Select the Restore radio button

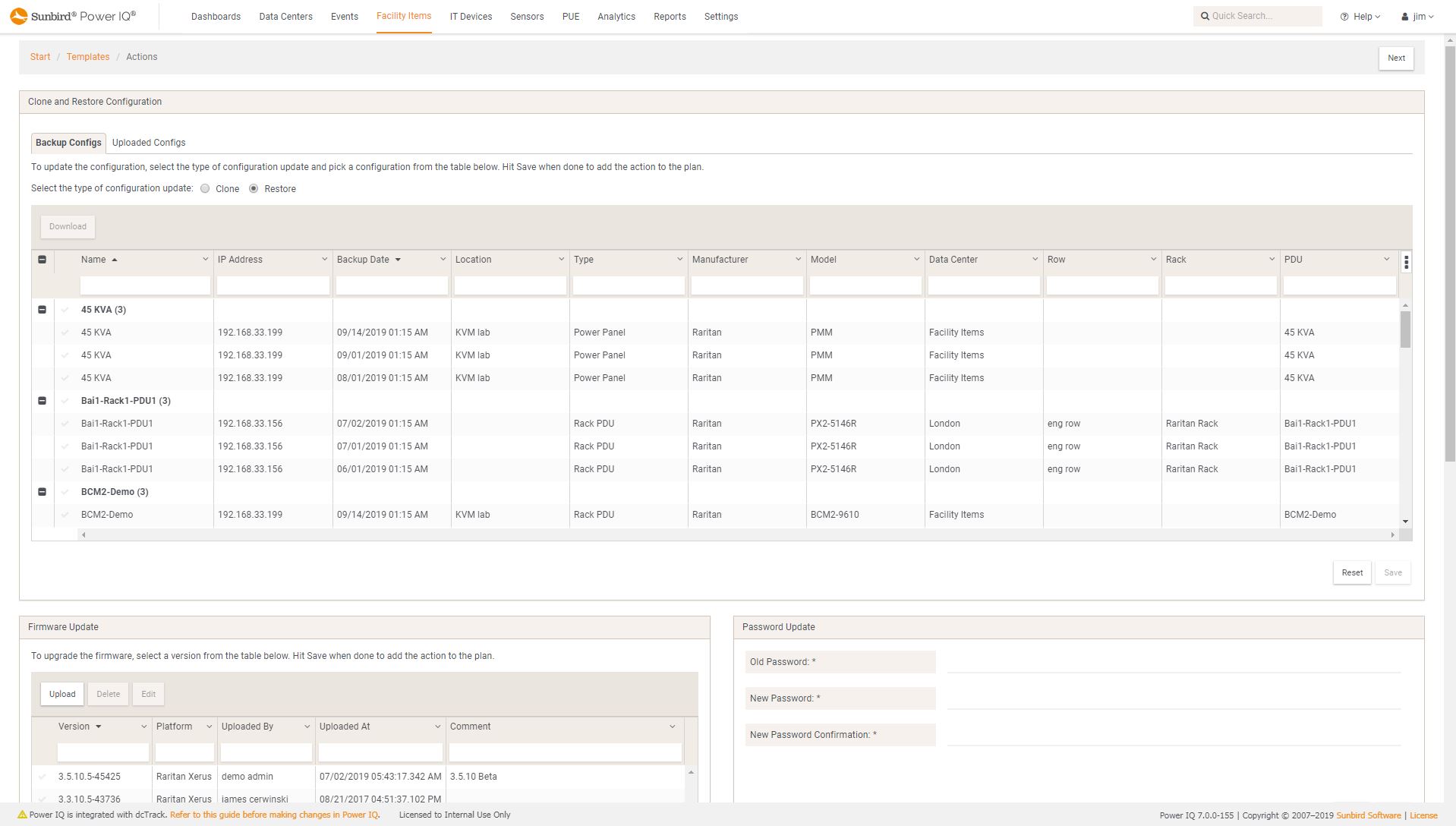pos(254,188)
